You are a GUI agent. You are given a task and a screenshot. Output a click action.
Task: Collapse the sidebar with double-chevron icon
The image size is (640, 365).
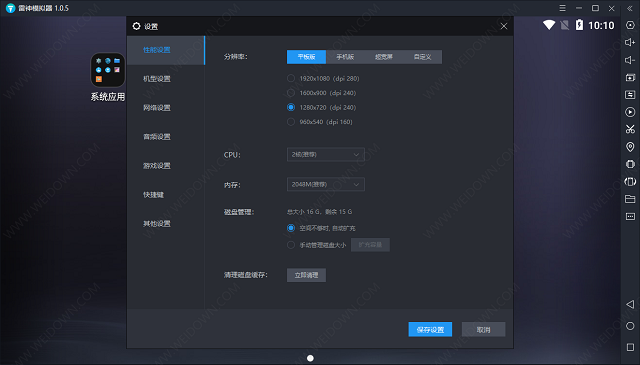(630, 8)
